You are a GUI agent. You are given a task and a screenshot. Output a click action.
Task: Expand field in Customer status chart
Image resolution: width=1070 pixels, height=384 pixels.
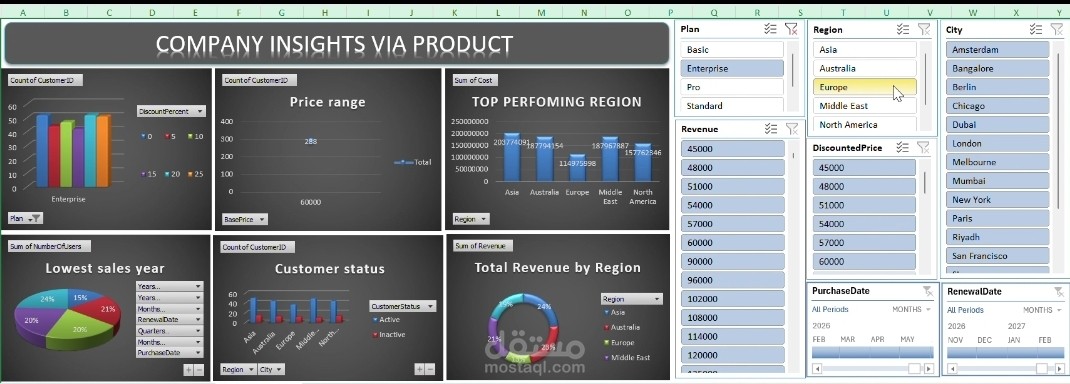coord(419,369)
